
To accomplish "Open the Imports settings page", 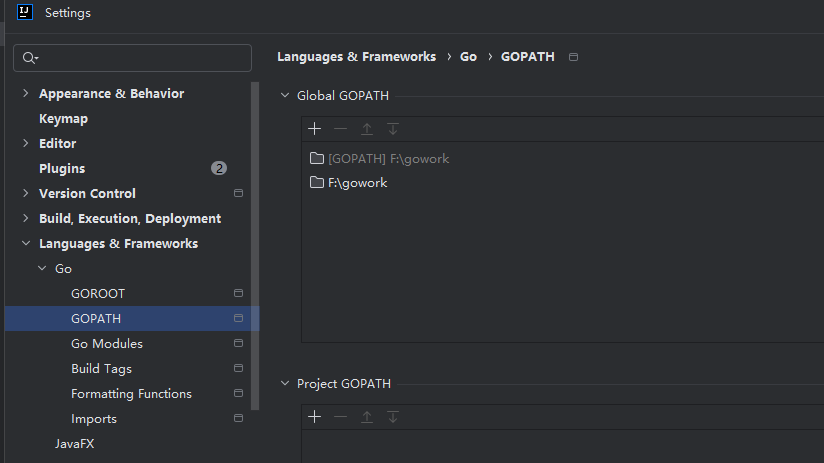I will [94, 419].
